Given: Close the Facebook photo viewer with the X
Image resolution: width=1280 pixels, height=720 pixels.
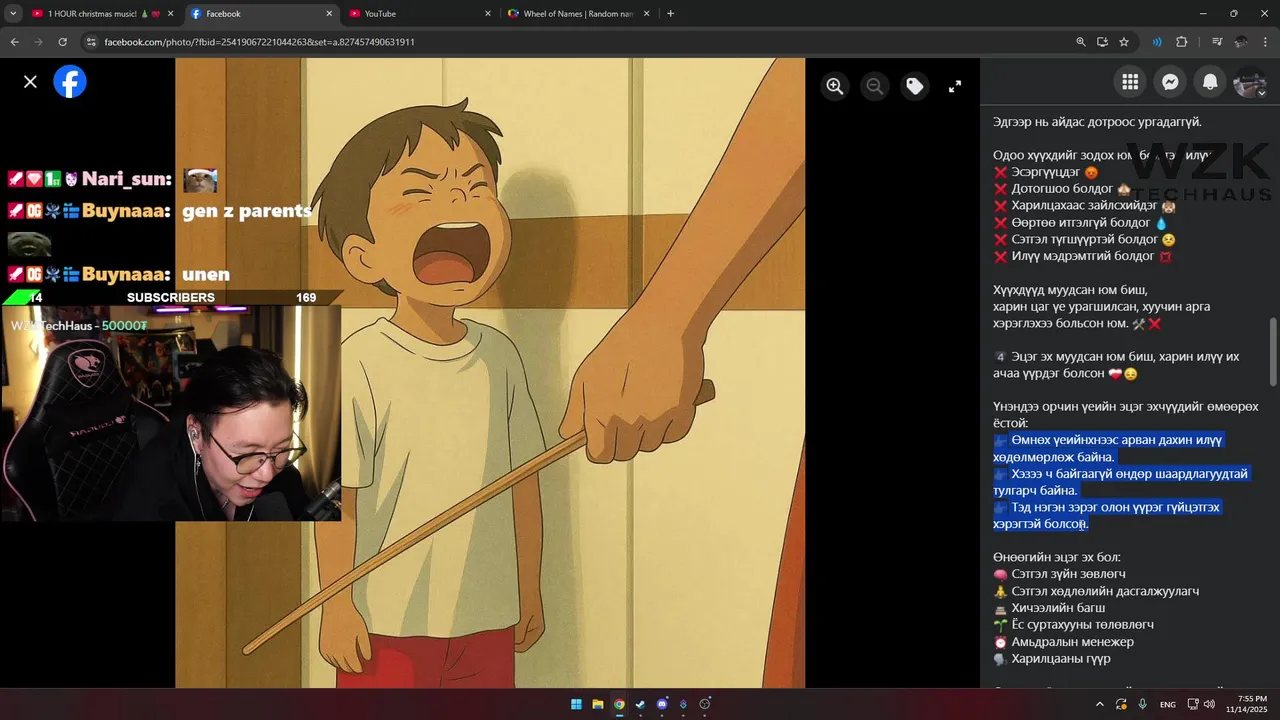Looking at the screenshot, I should point(30,82).
